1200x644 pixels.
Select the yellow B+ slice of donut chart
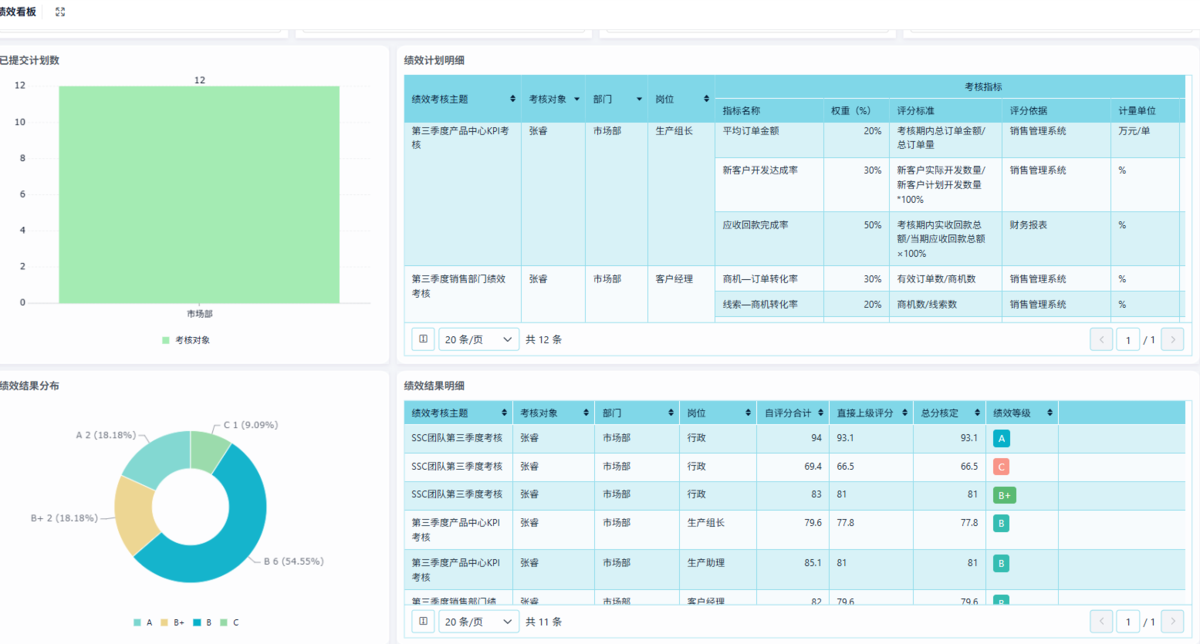coord(133,515)
